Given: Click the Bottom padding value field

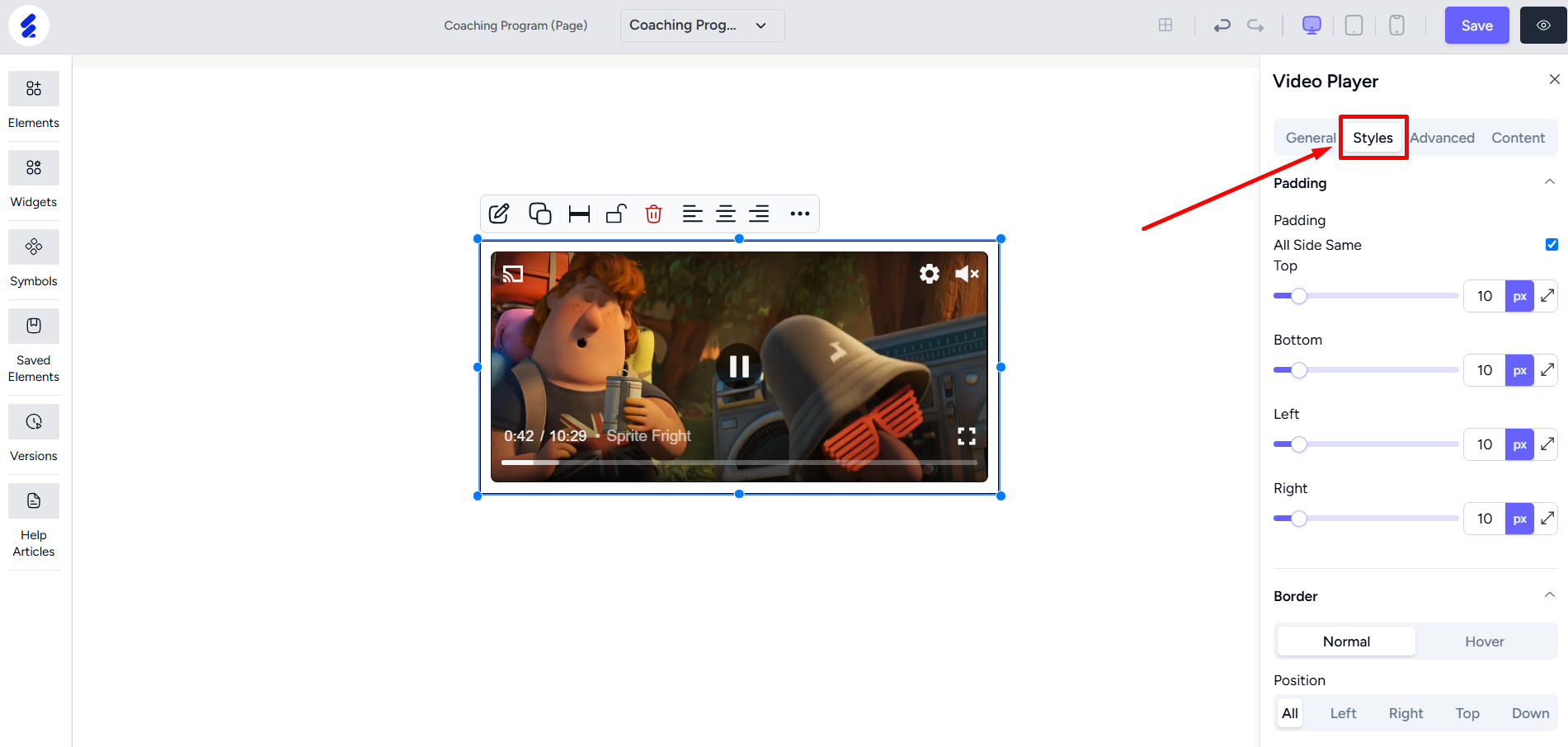Looking at the screenshot, I should click(x=1485, y=370).
